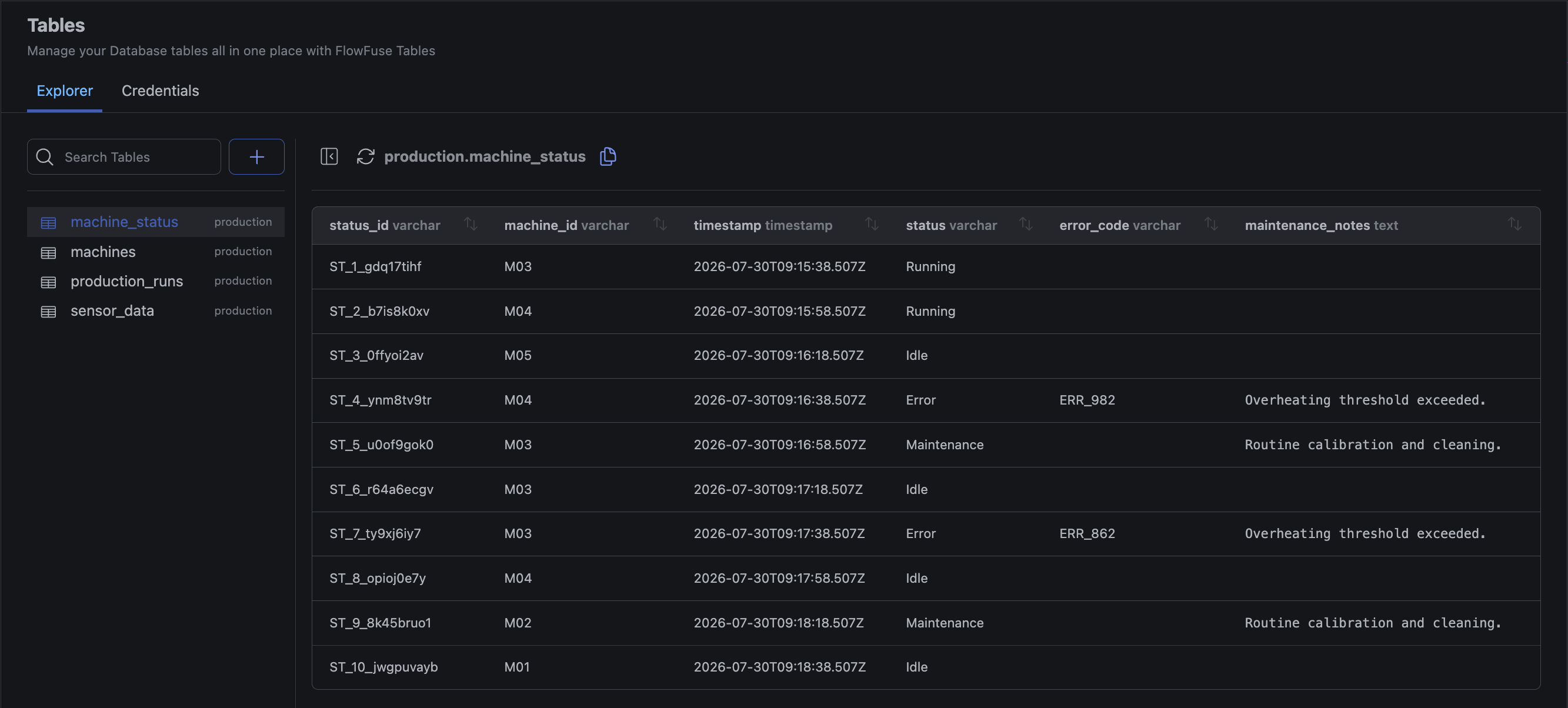Click the production.machine_status title

[485, 156]
